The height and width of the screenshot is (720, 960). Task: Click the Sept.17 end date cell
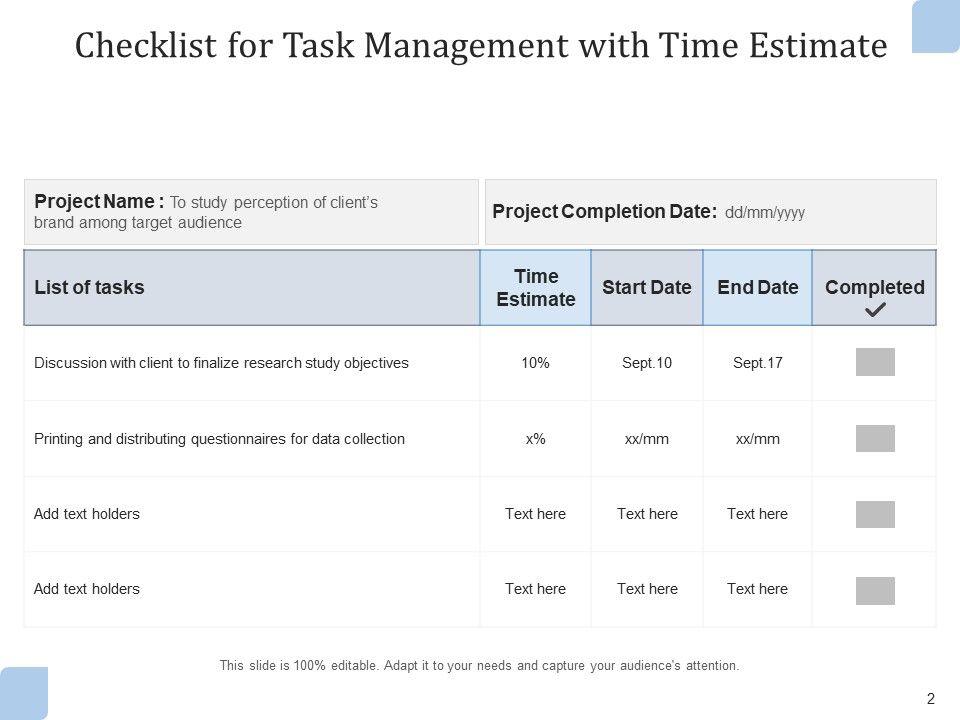tap(758, 363)
